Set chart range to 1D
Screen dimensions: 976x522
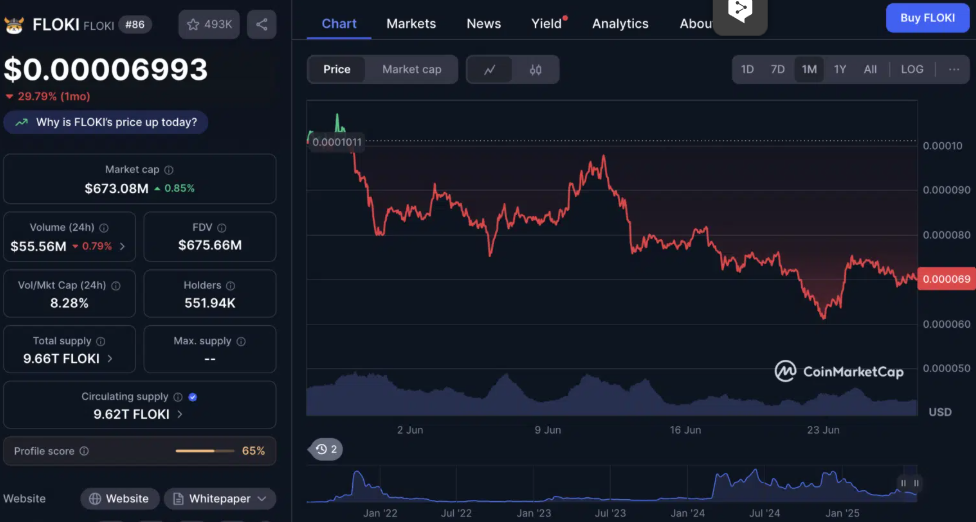[x=748, y=69]
